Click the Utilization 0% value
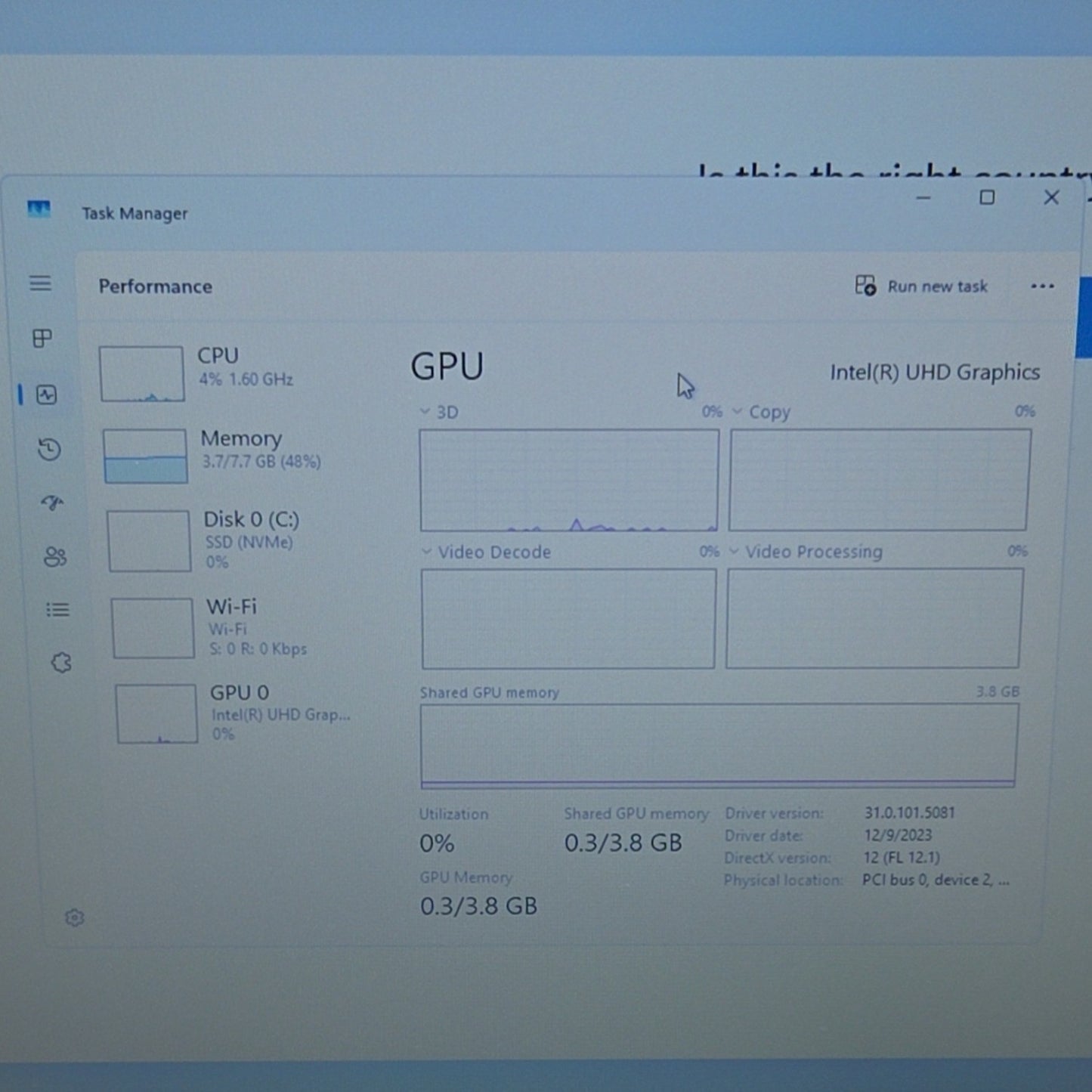 (437, 843)
